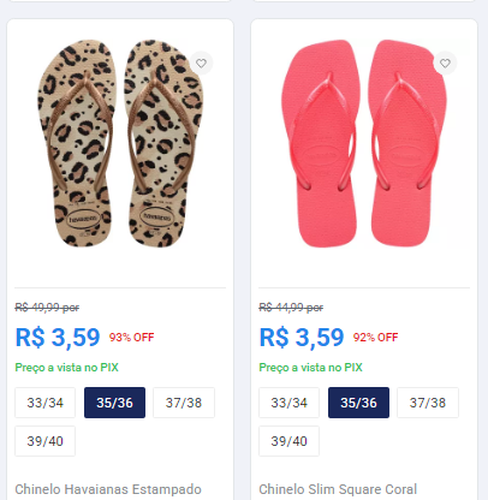
Task: Pick size 37/38 for coral Slim Square
Action: pyautogui.click(x=428, y=403)
